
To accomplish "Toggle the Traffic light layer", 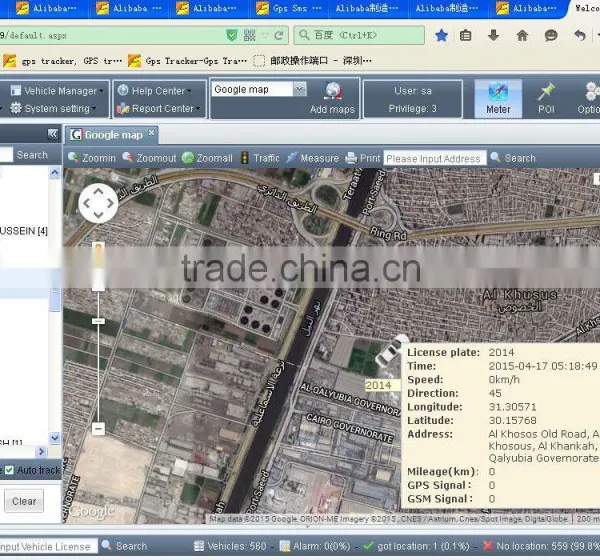I will [244, 158].
